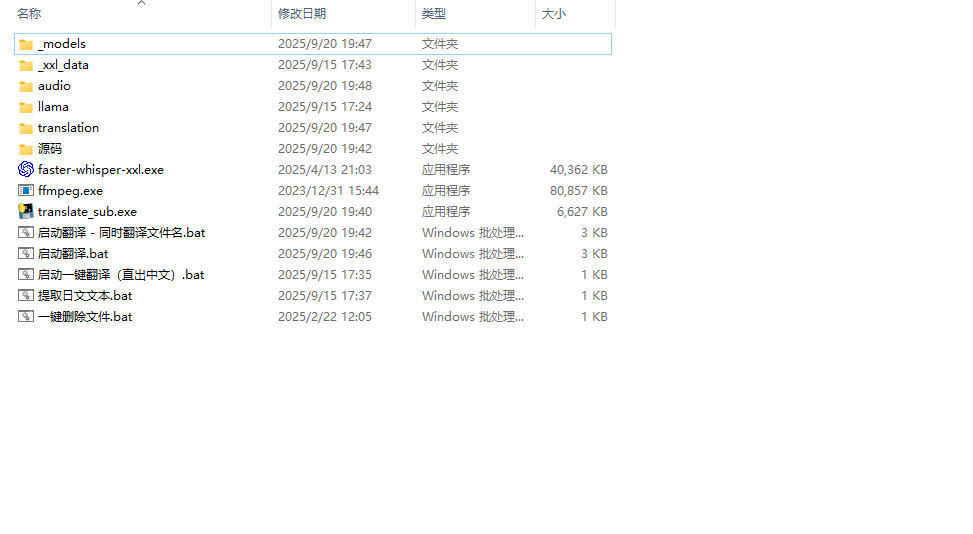
Task: Click the 启动一键翻译（直出中文）.bat file icon
Action: [x=25, y=275]
